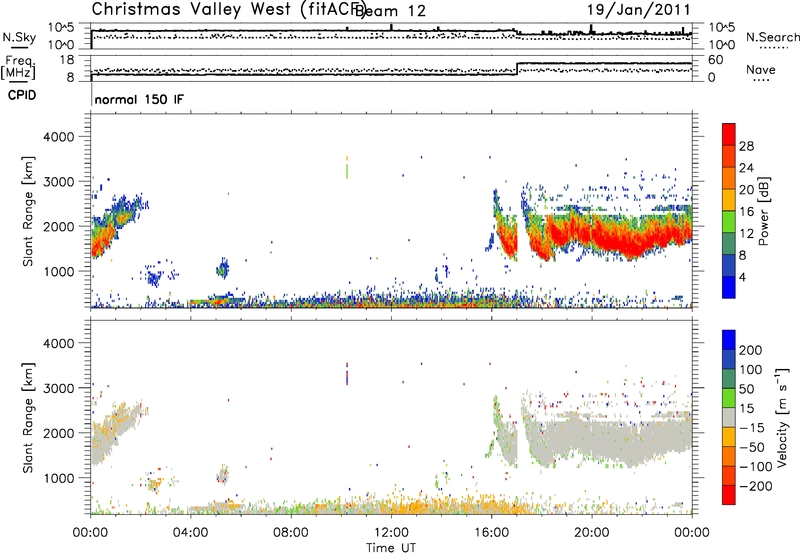Click the '16' value on power colorbar
The height and width of the screenshot is (554, 800).
pyautogui.click(x=746, y=212)
